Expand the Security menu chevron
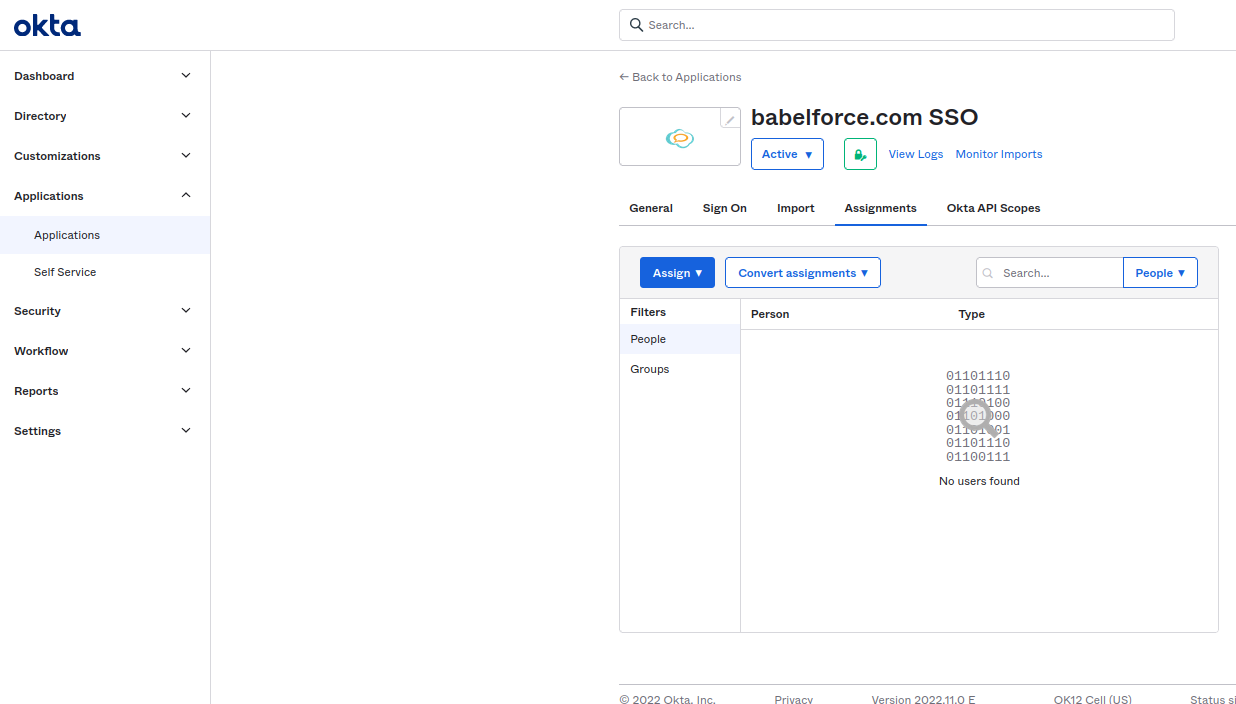 (186, 311)
